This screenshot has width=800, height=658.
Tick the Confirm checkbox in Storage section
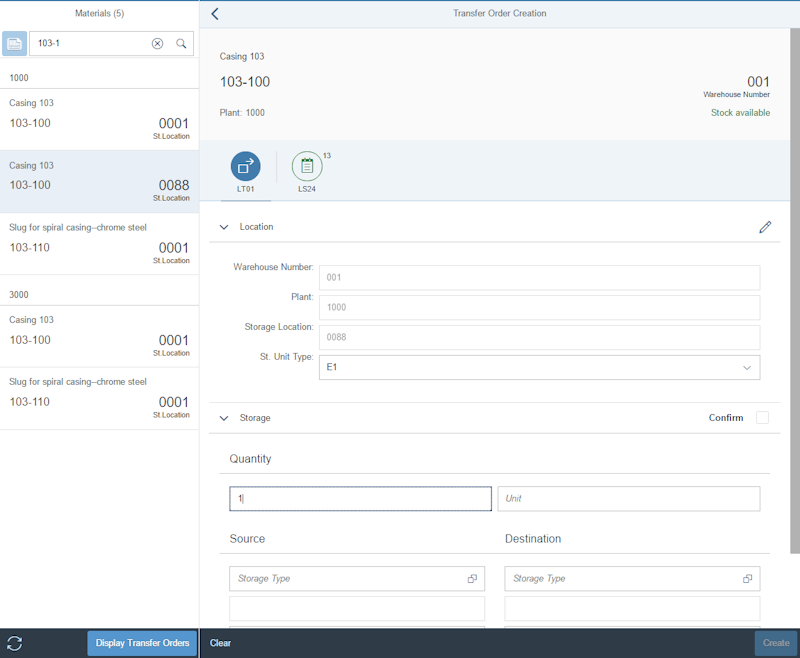coord(763,418)
